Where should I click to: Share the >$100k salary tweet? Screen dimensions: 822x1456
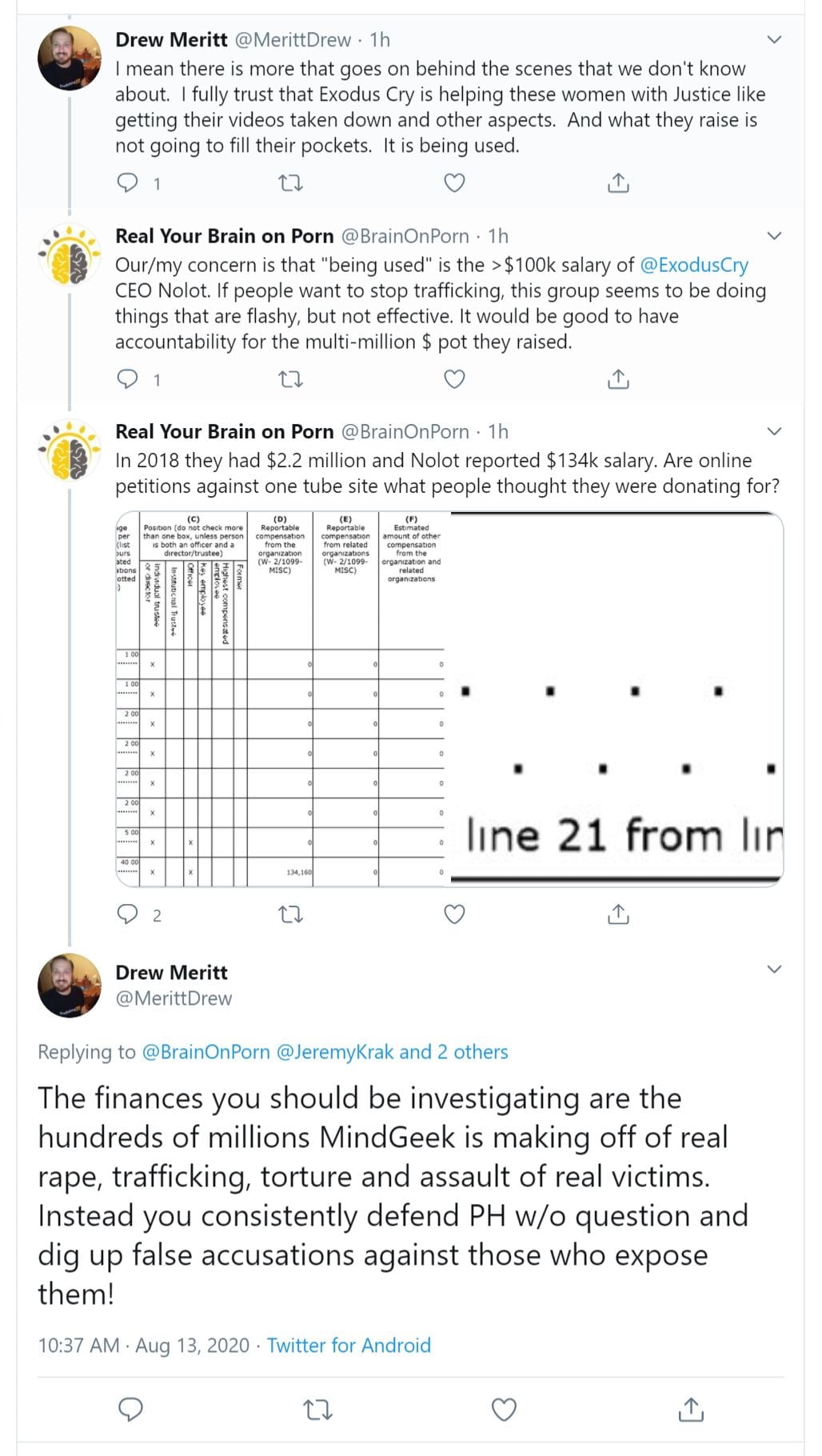[618, 379]
